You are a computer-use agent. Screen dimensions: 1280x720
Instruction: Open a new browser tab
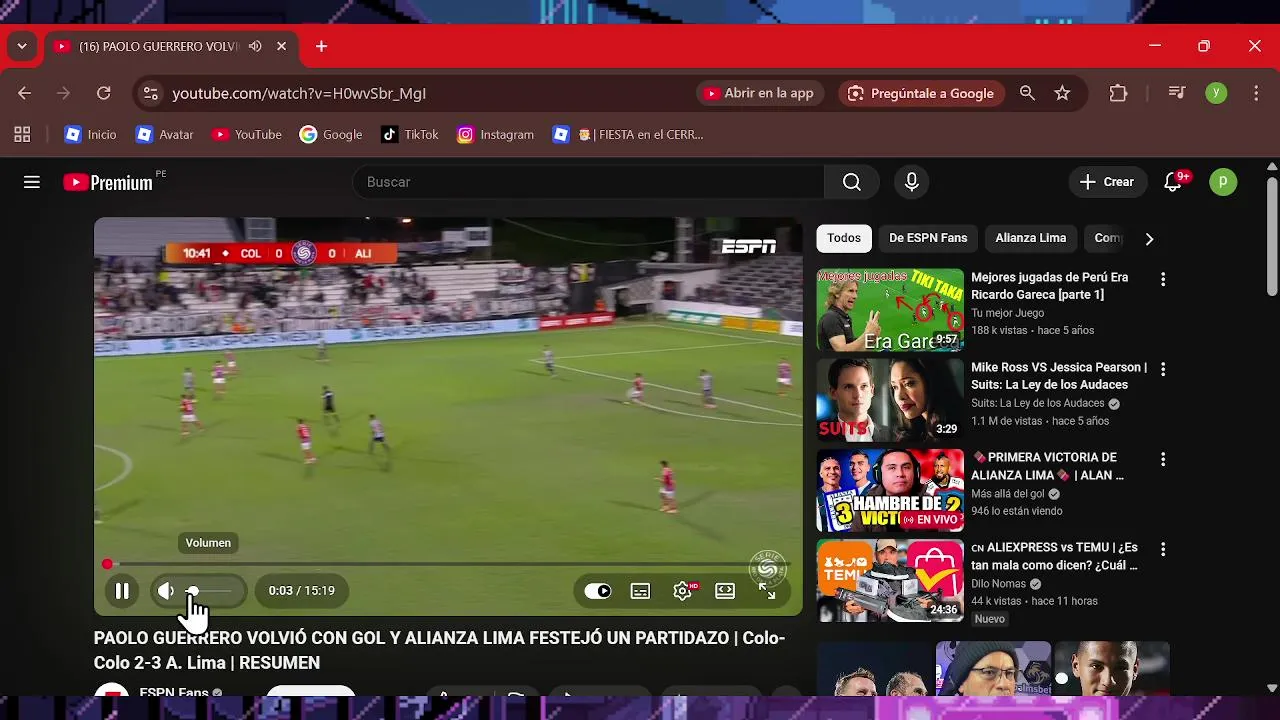(321, 46)
